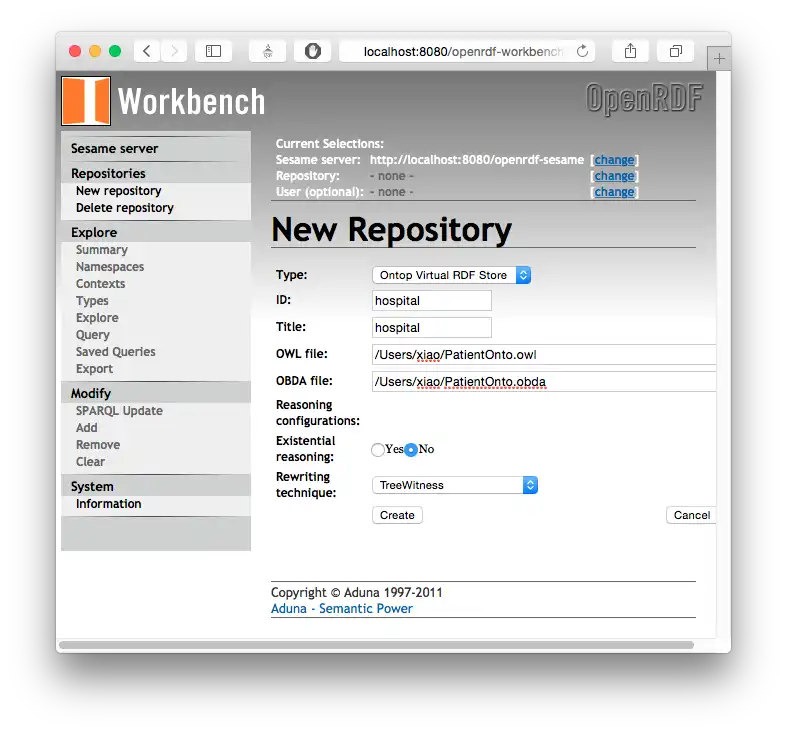The image size is (787, 733).
Task: Click the horizontal scrollbar at page bottom
Action: click(x=376, y=645)
